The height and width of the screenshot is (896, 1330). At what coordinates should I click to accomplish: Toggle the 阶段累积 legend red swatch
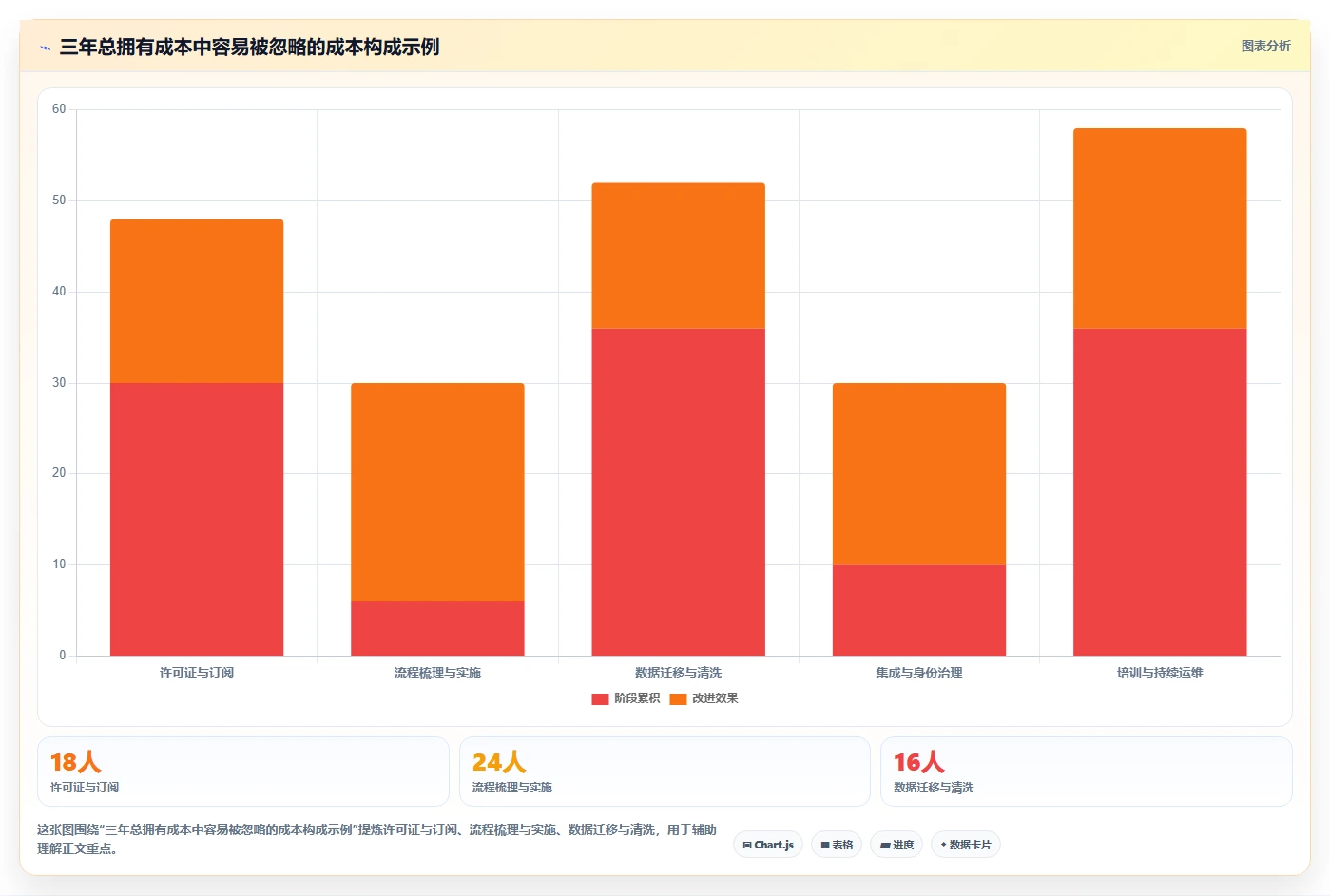click(600, 698)
